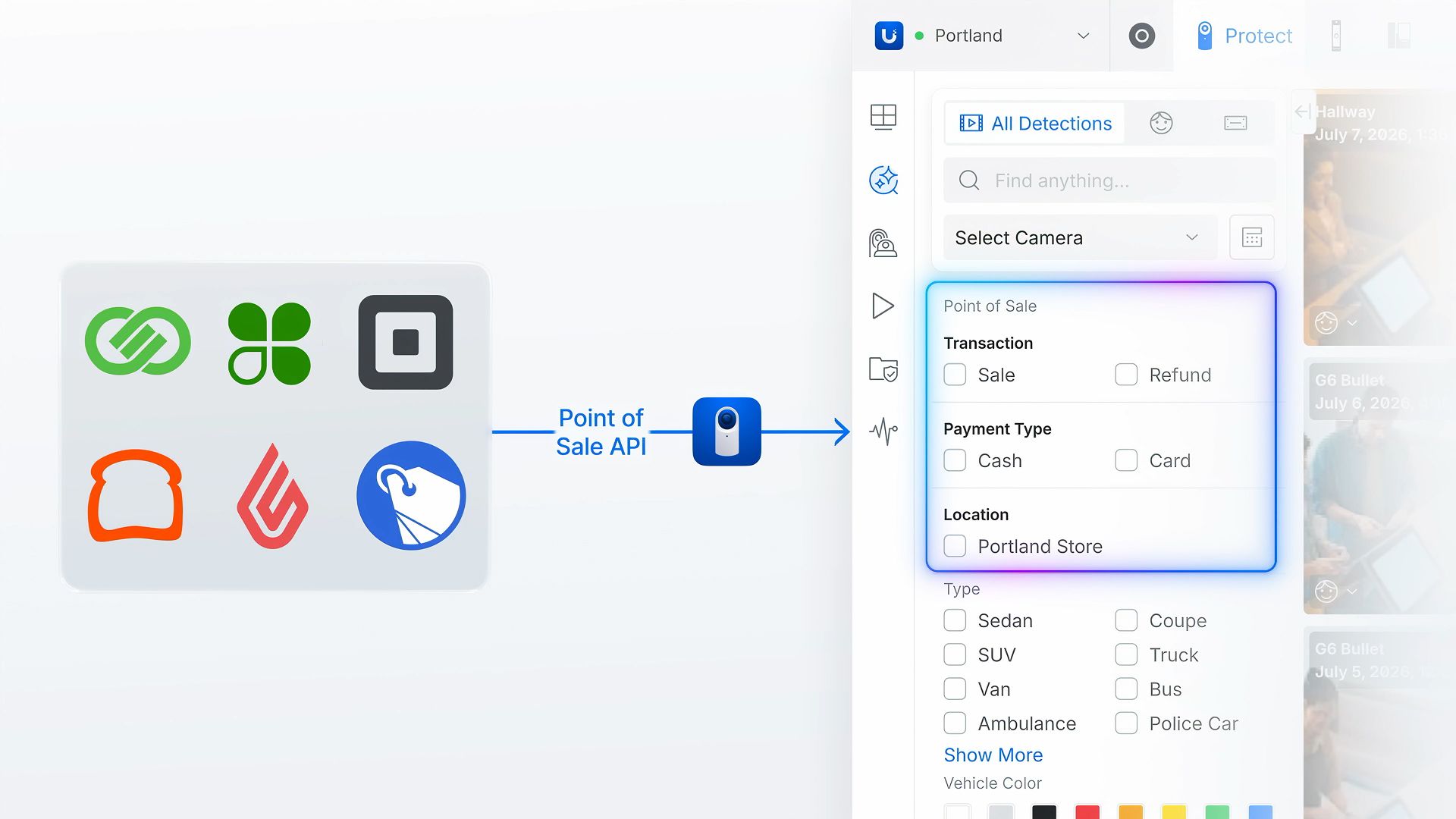Click the Clover four-leaf logo
The height and width of the screenshot is (819, 1456).
point(269,343)
